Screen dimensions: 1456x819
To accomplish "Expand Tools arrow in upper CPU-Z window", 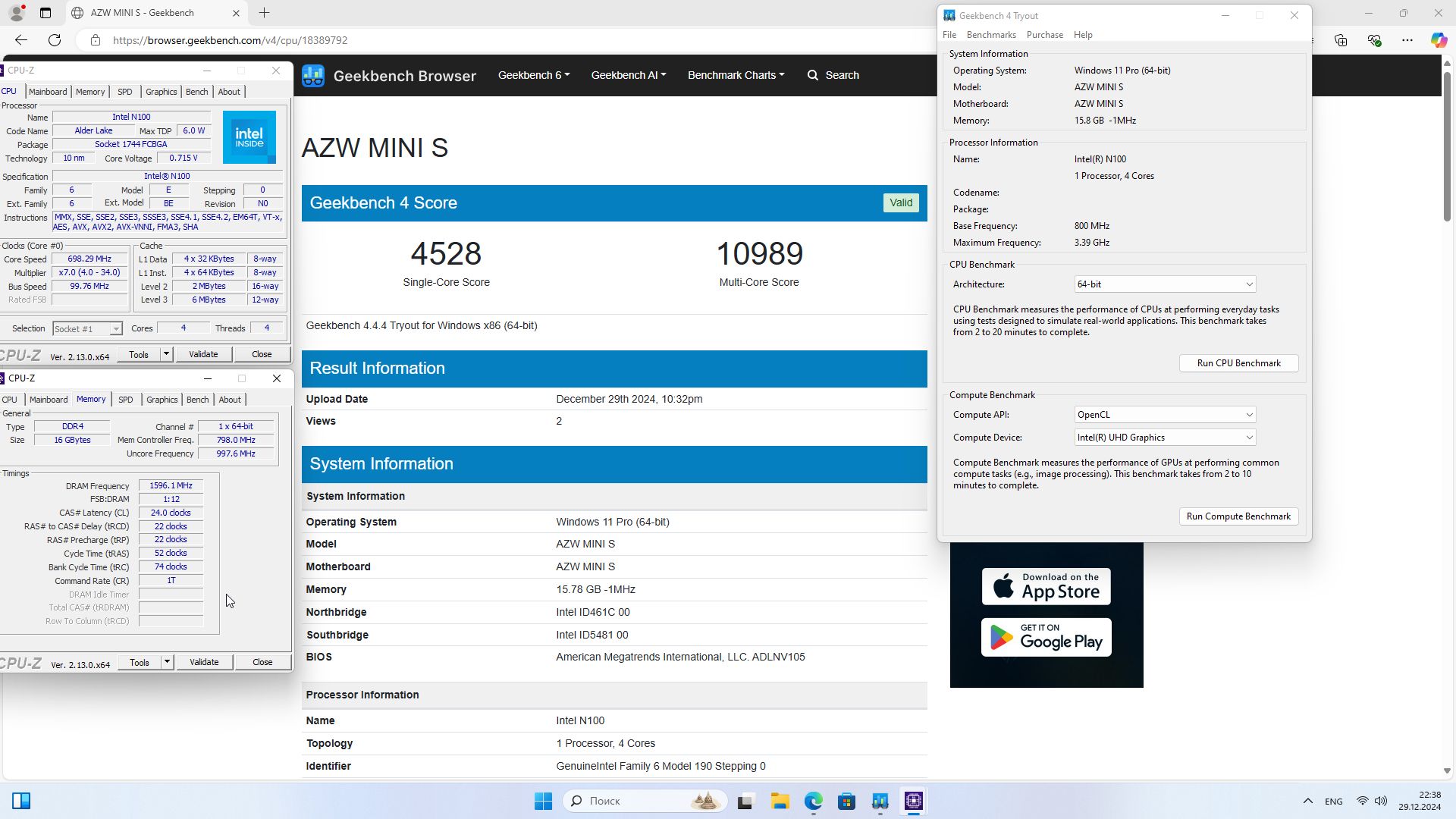I will pyautogui.click(x=166, y=354).
